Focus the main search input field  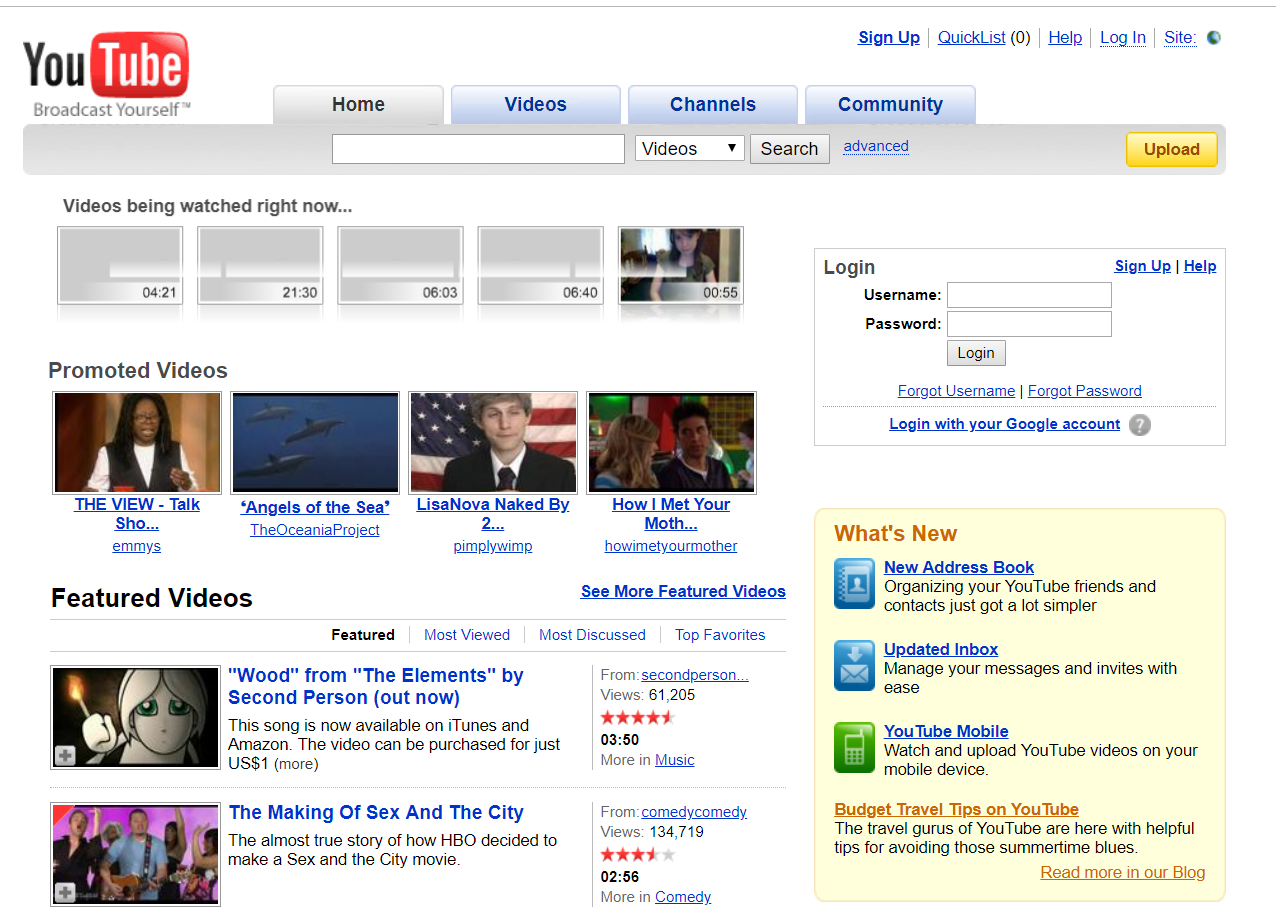tap(478, 149)
